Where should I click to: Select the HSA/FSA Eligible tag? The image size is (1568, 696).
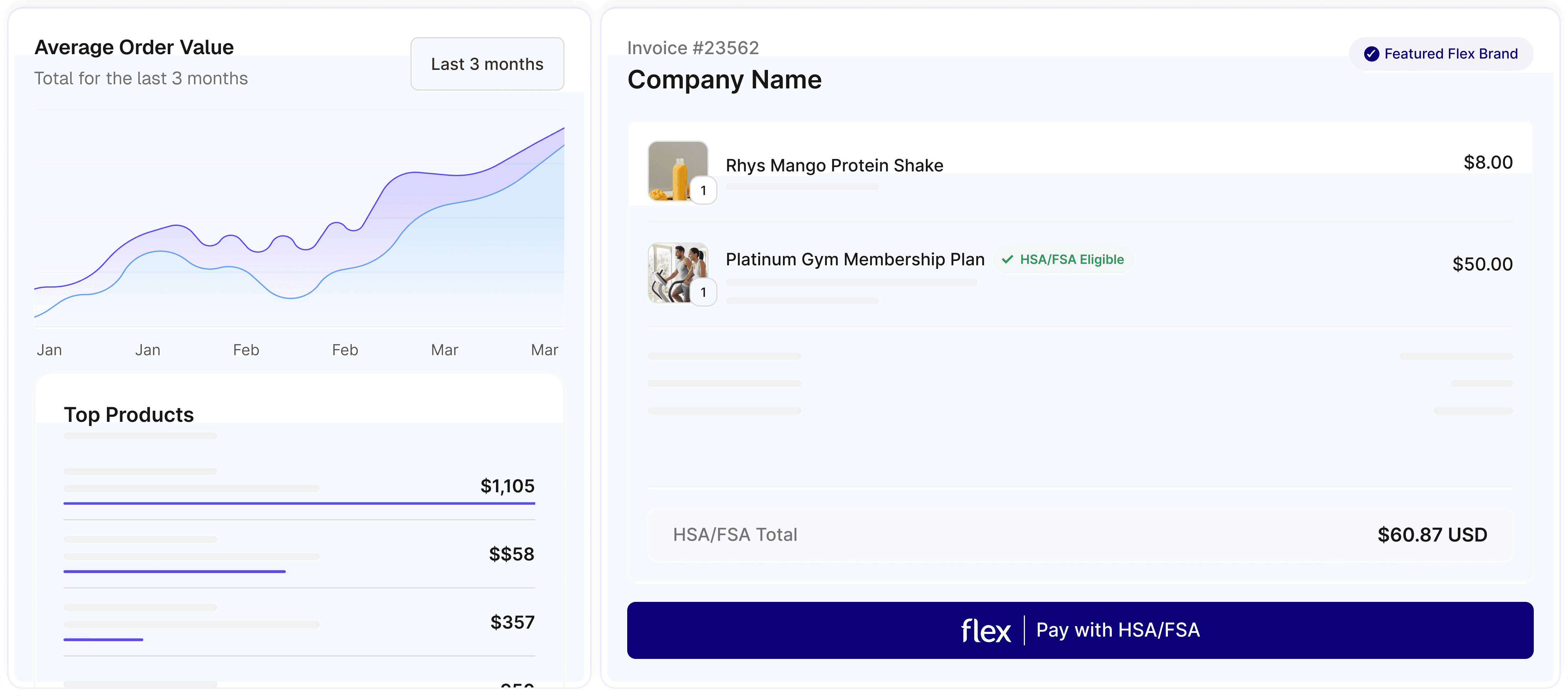[x=1063, y=260]
